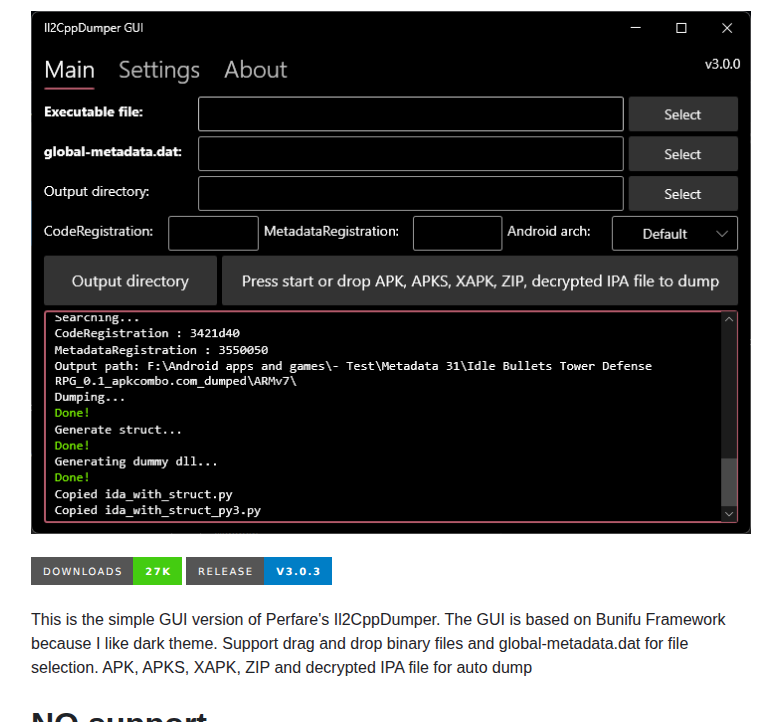Expand the Android arch Default dropdown

(x=675, y=233)
